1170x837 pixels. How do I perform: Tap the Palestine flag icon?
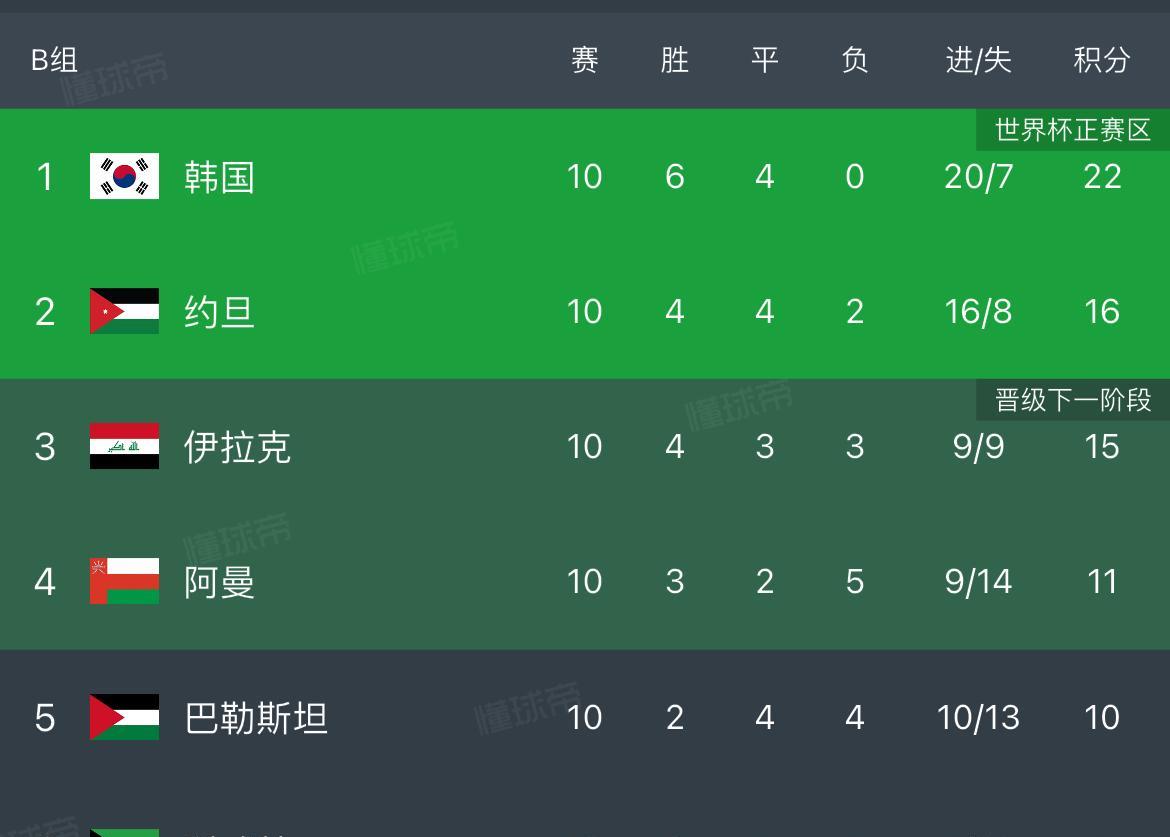(x=124, y=717)
